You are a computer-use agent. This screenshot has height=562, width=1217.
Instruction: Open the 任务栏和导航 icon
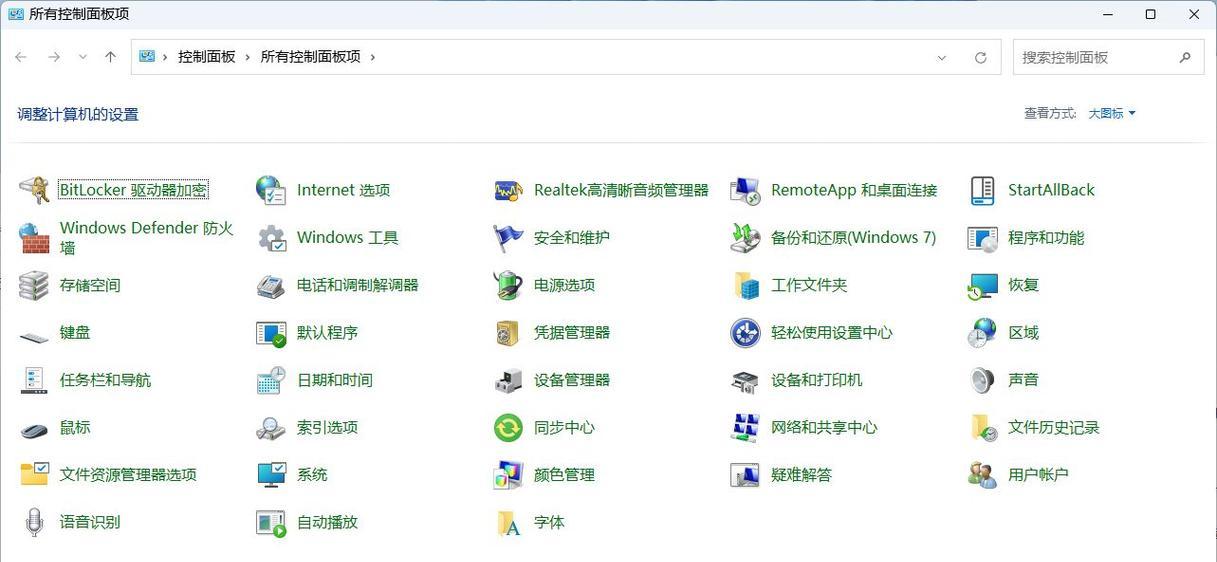(x=34, y=380)
